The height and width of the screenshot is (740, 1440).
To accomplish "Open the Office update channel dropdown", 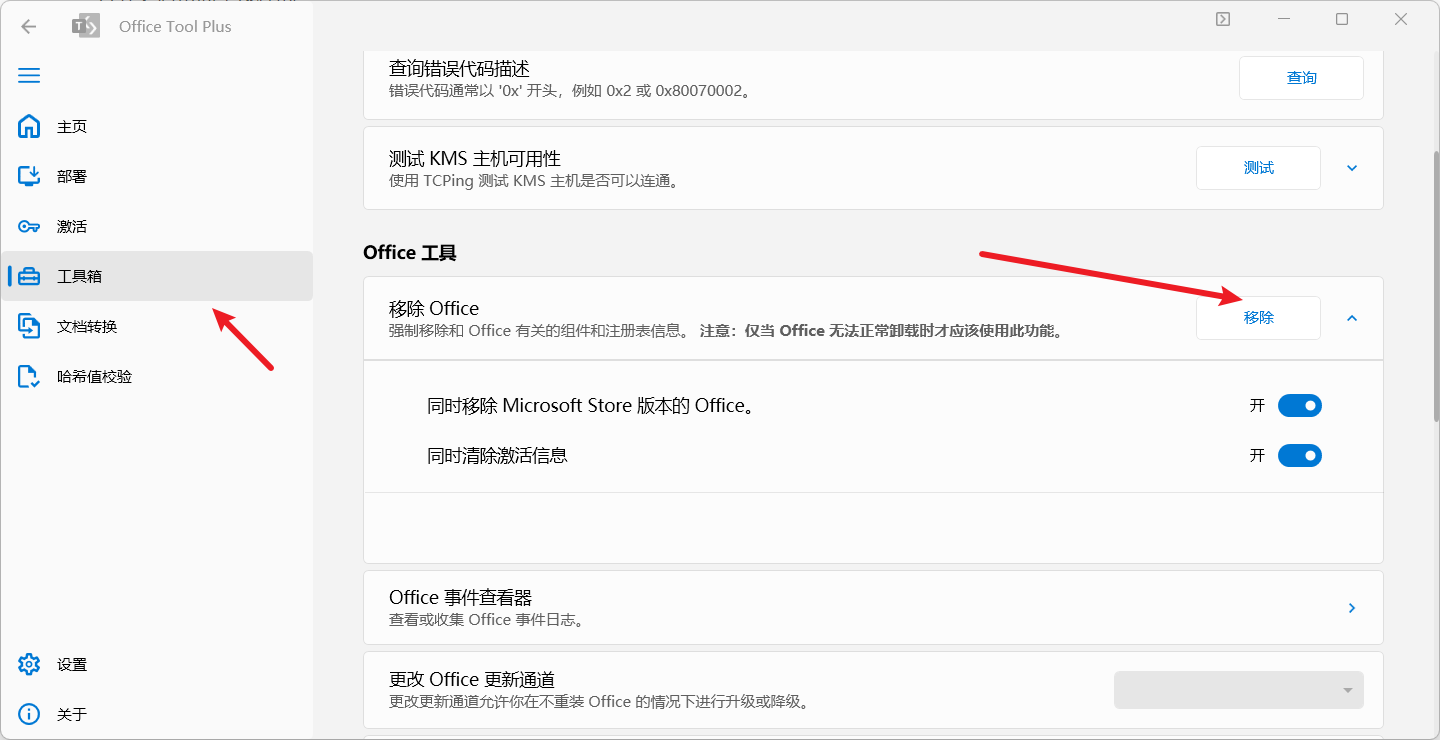I will point(1238,690).
